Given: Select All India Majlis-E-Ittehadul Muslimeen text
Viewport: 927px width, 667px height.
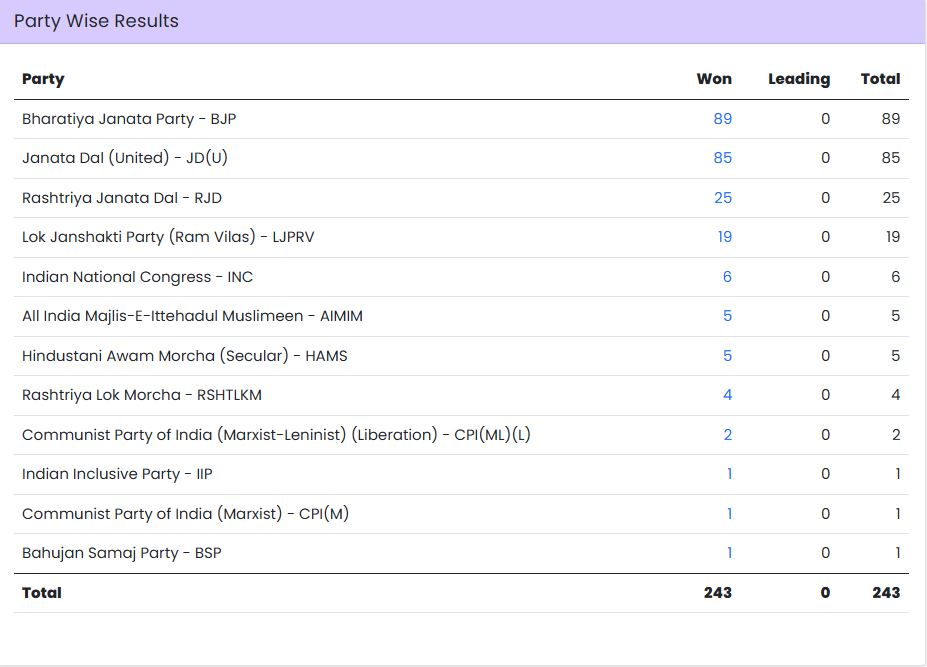Looking at the screenshot, I should tap(163, 316).
